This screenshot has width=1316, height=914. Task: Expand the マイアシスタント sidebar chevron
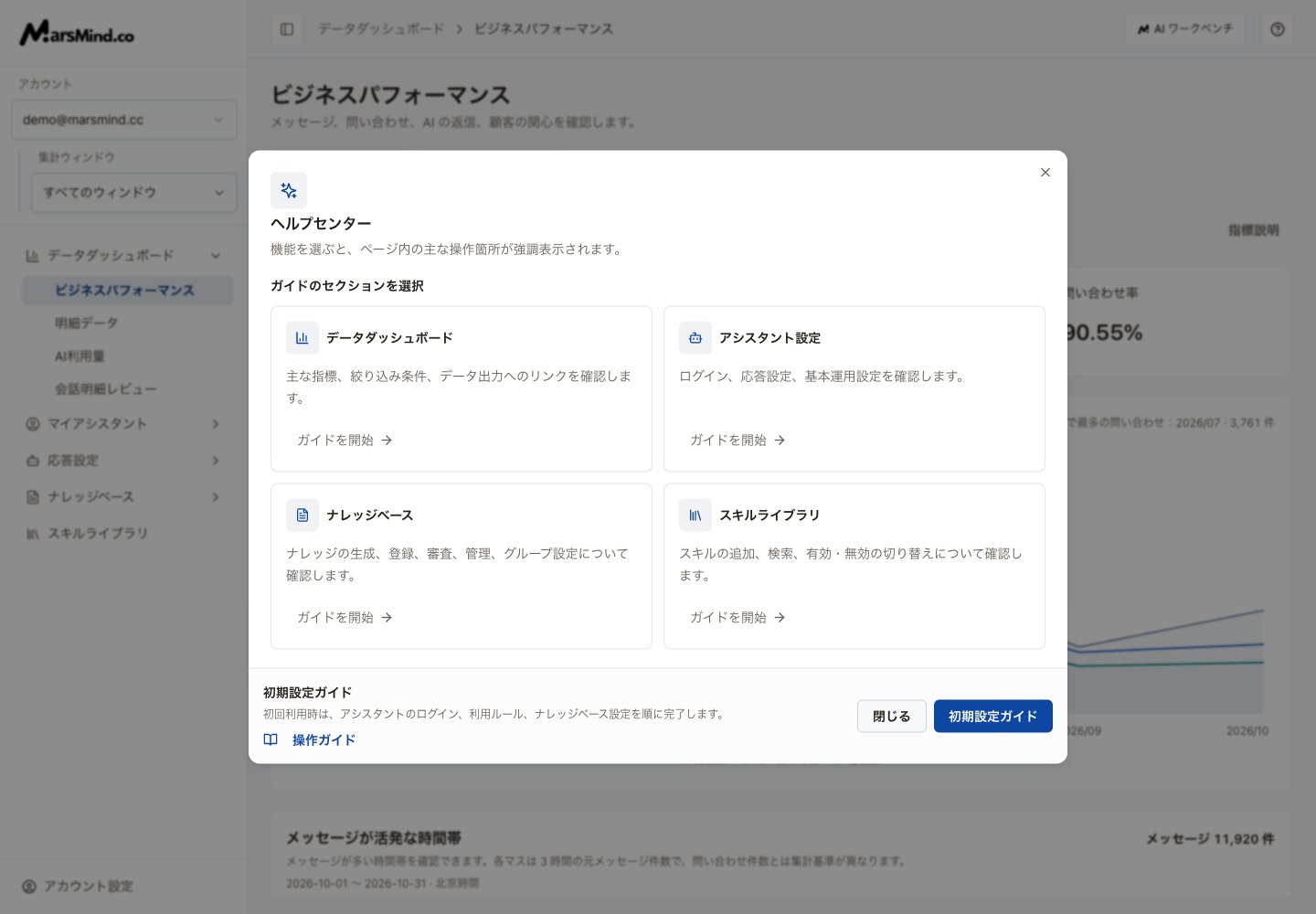tap(216, 424)
